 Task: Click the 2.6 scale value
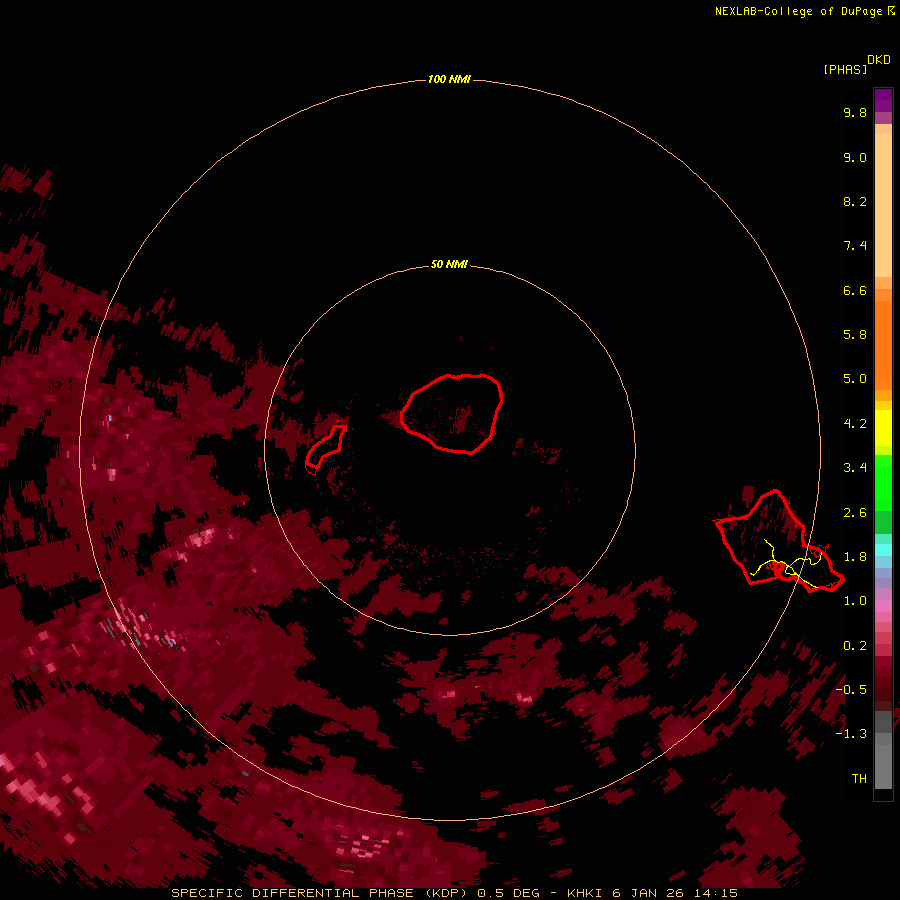pyautogui.click(x=855, y=513)
